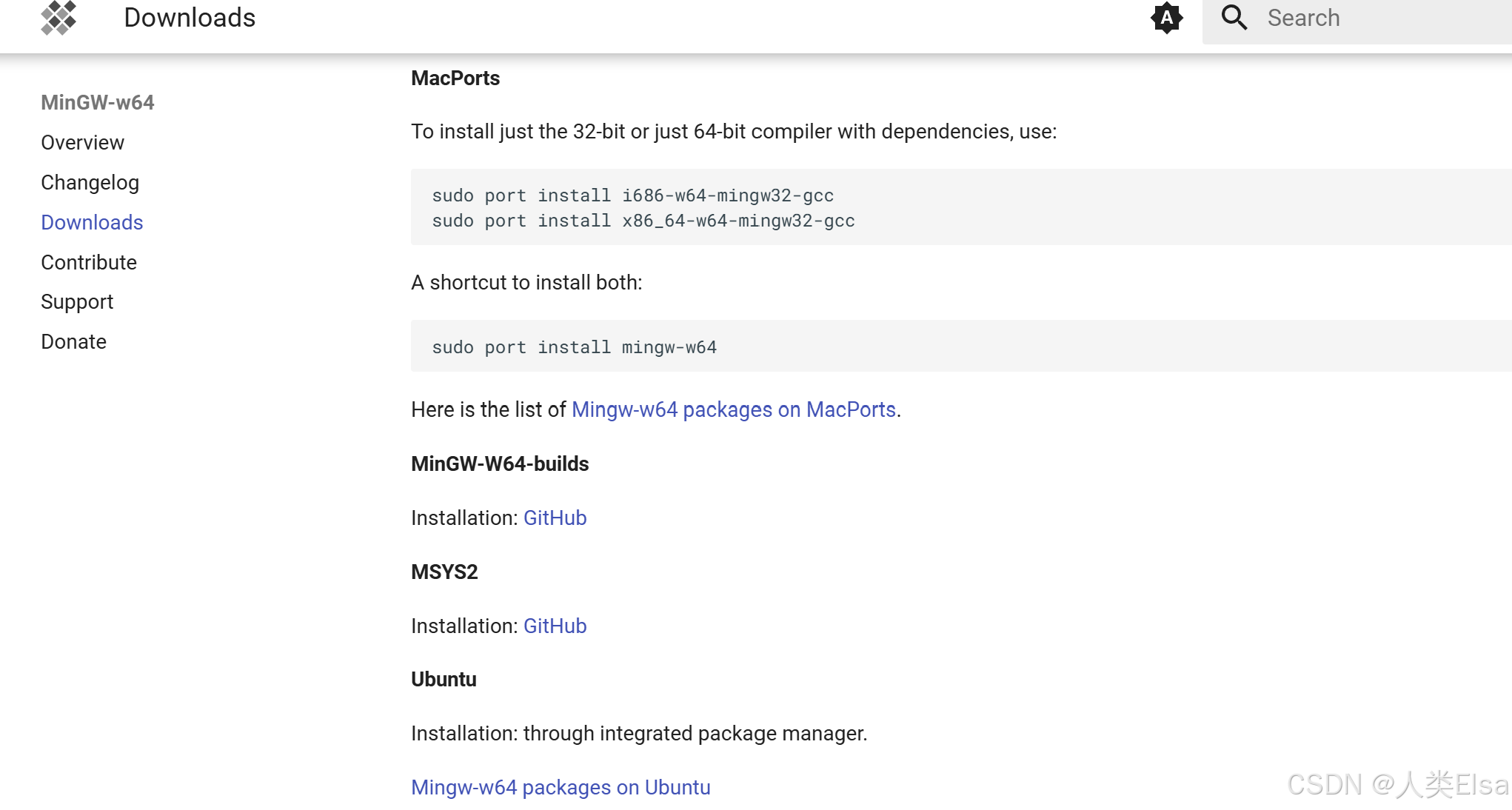Click the MacPorts section heading
The width and height of the screenshot is (1512, 810).
455,78
